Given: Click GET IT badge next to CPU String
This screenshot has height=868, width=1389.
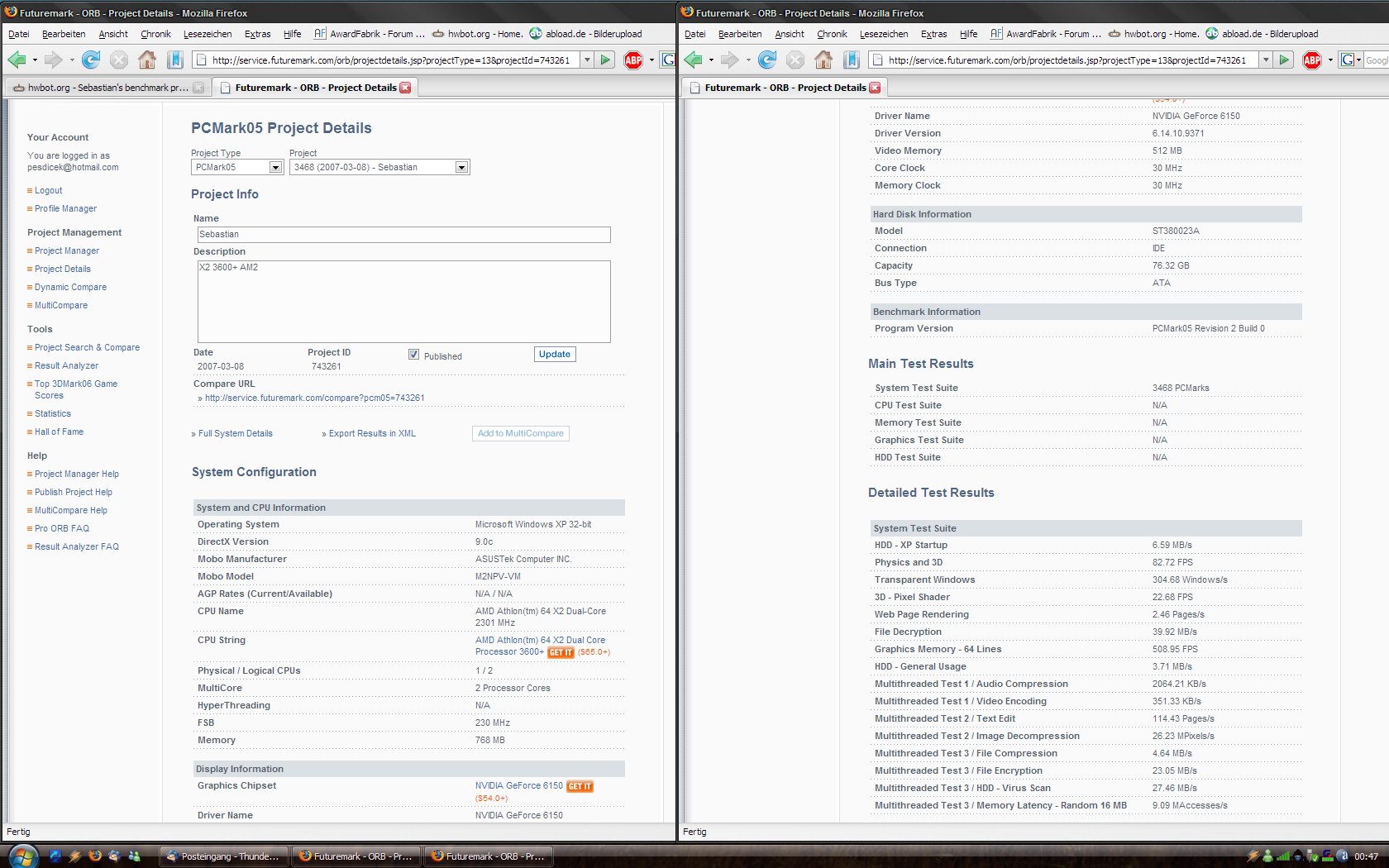Looking at the screenshot, I should (561, 652).
